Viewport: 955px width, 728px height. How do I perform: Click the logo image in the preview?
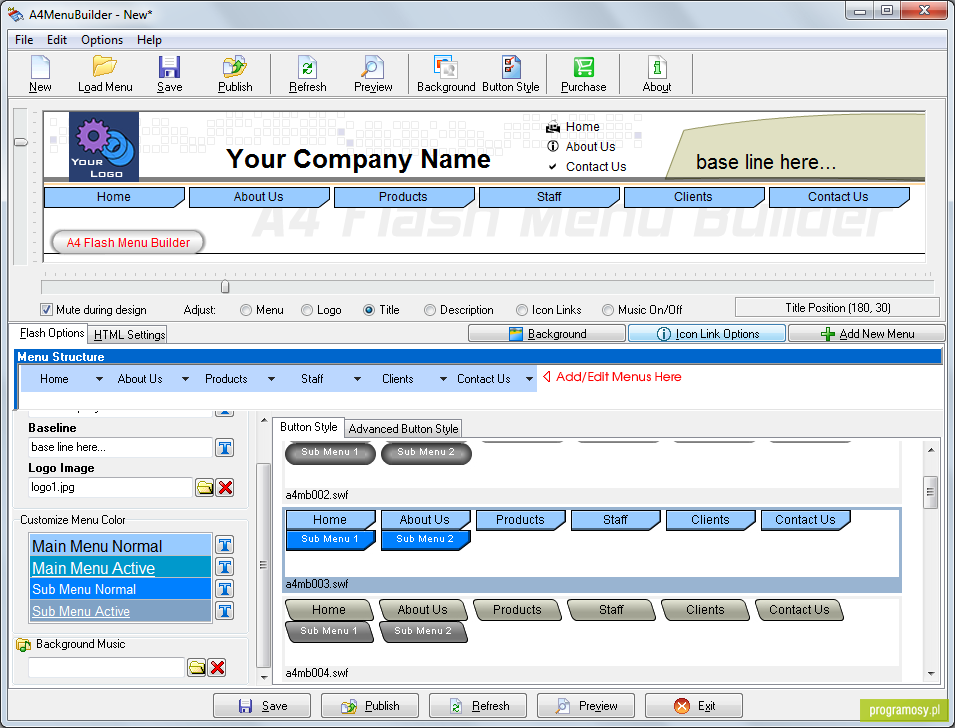104,146
